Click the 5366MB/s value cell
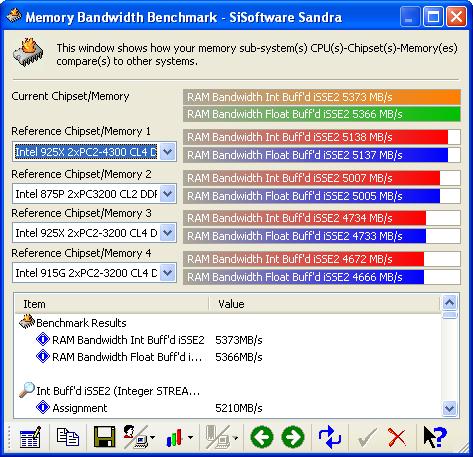473x457 pixels. coord(239,357)
